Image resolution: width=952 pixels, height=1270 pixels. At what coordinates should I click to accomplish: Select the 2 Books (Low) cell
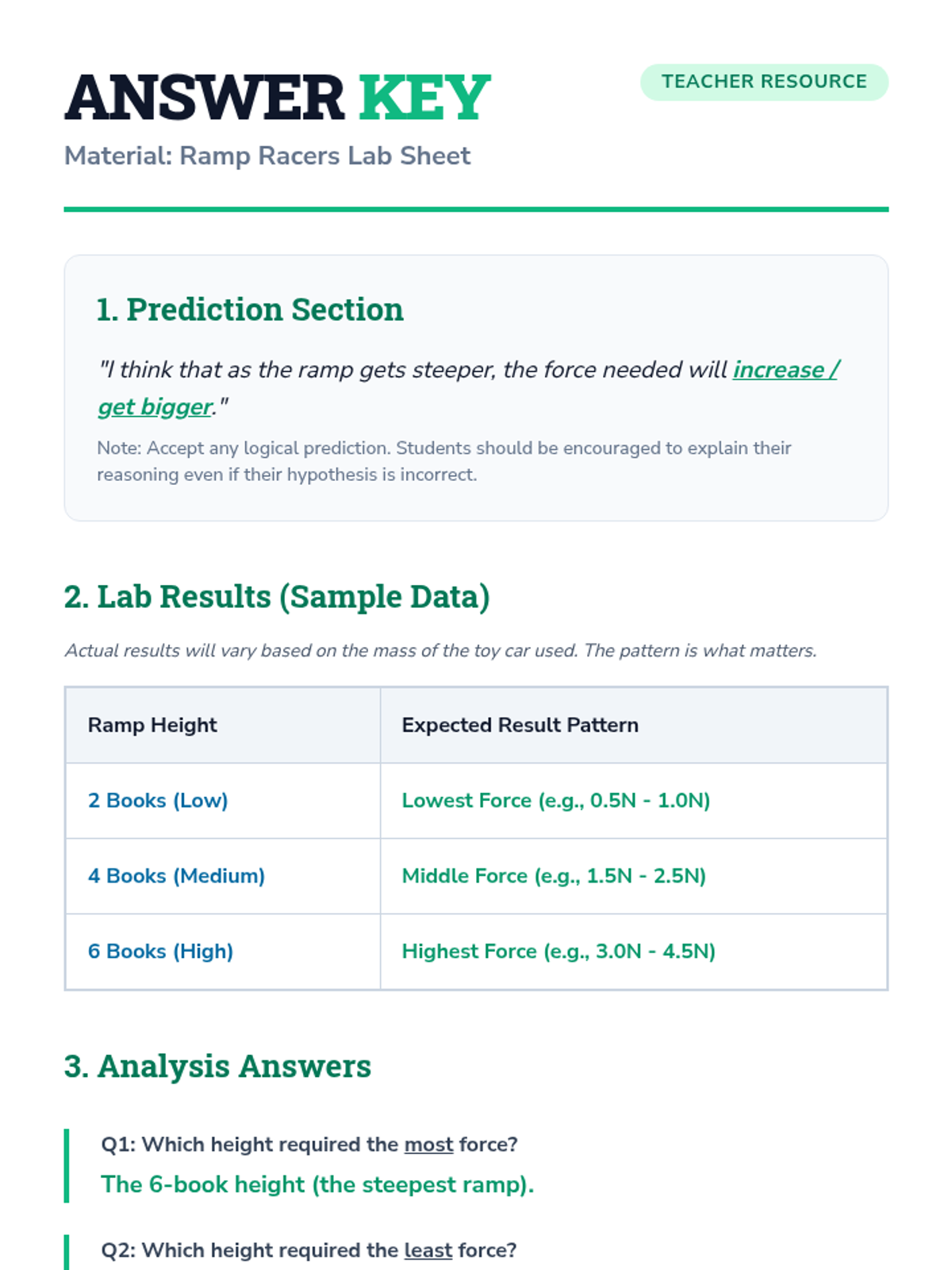223,800
